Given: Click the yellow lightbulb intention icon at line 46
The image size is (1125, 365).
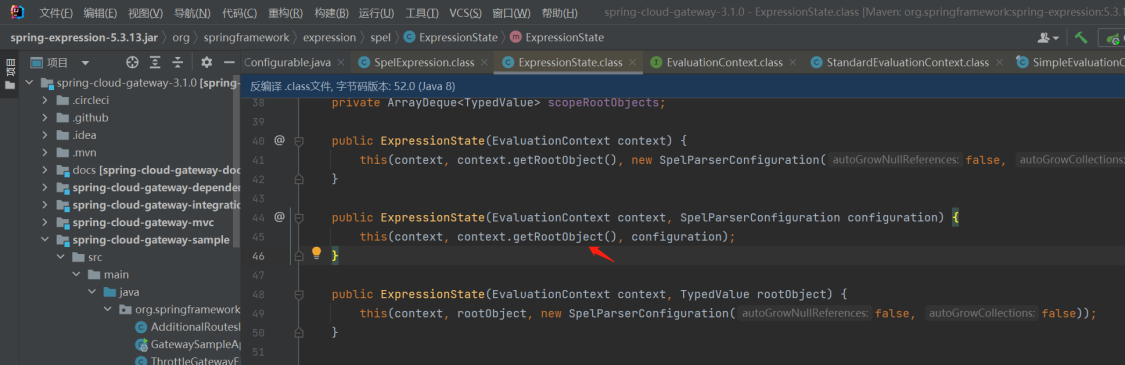Looking at the screenshot, I should pos(316,253).
